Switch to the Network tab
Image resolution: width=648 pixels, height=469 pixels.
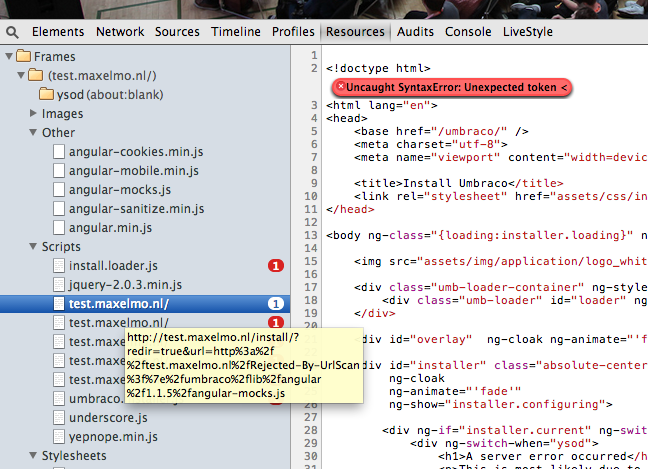pos(120,32)
